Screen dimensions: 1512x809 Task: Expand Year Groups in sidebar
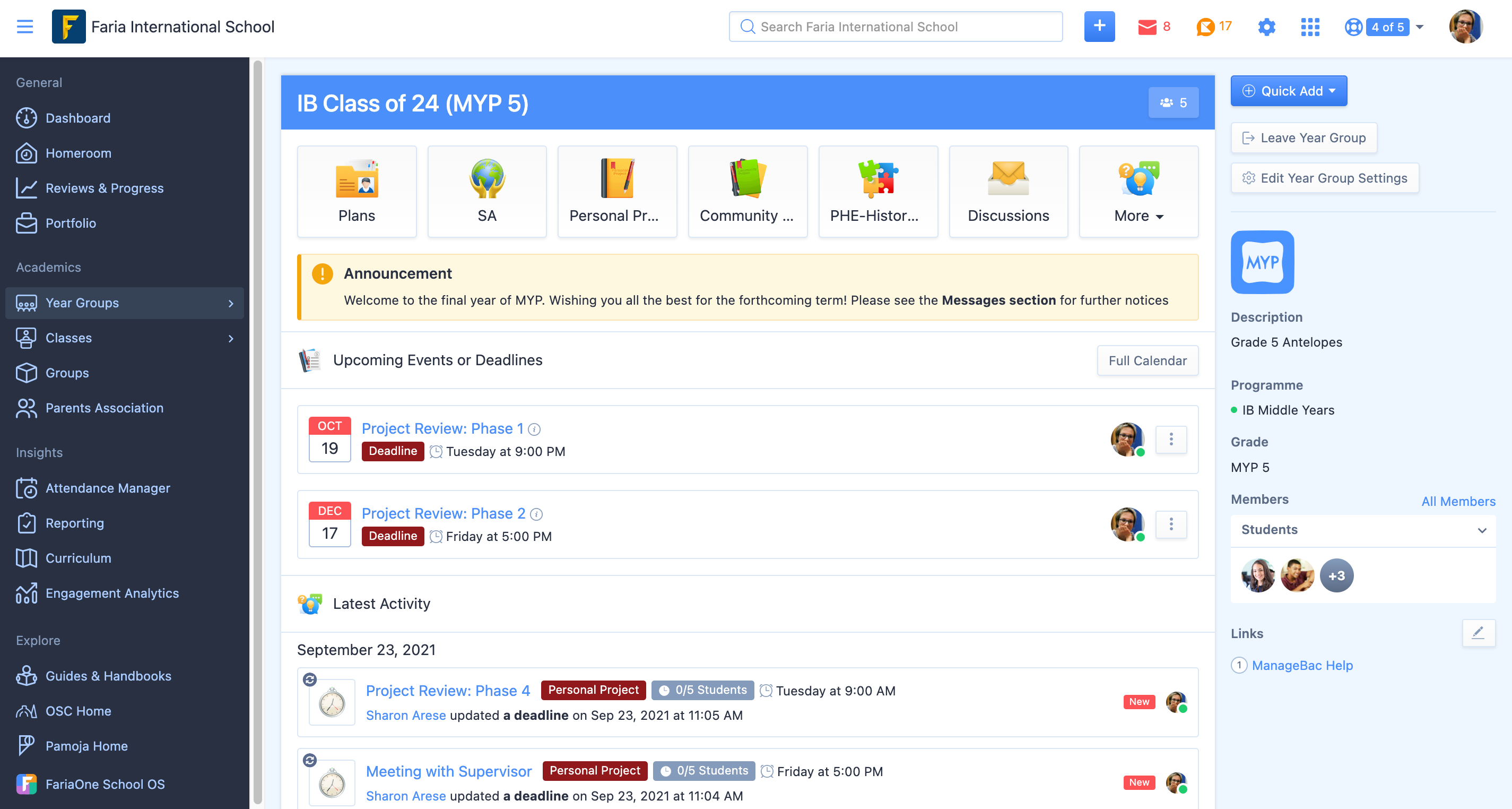coord(125,303)
